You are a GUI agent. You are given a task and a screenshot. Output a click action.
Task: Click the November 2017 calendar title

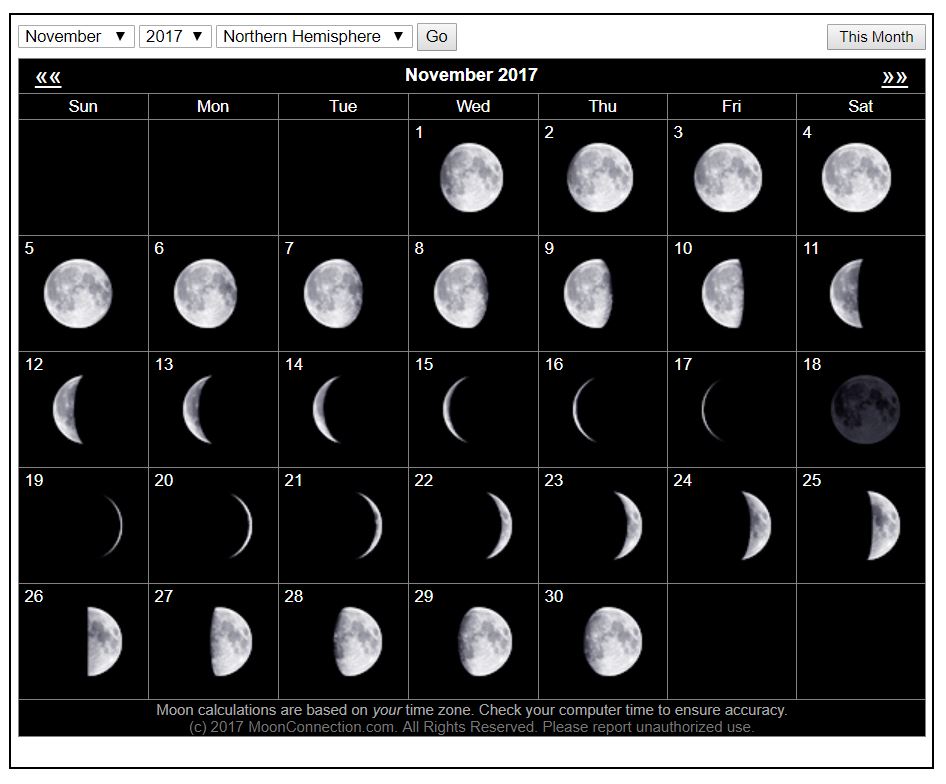471,75
